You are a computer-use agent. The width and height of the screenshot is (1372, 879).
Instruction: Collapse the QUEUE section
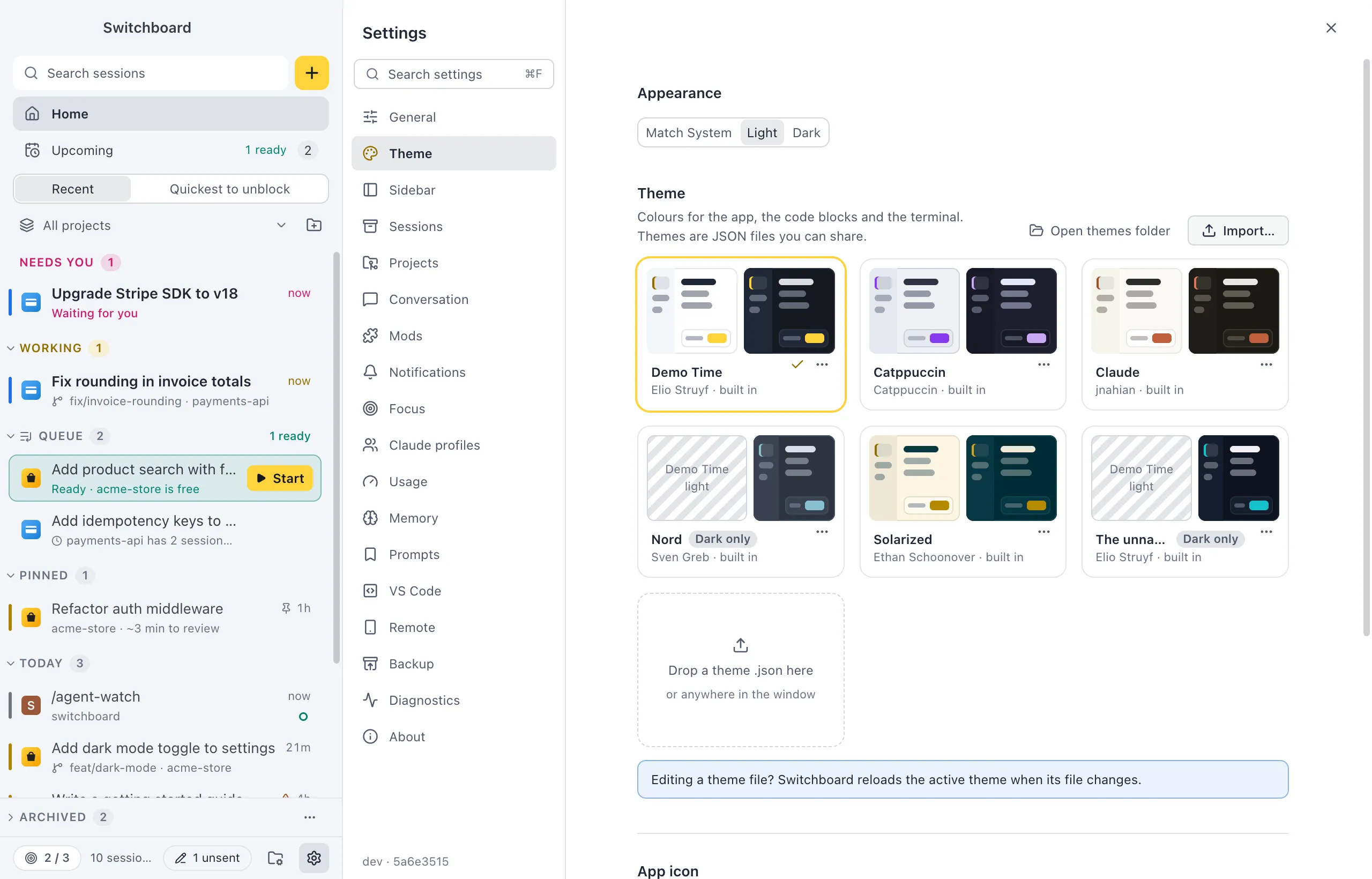(11, 436)
